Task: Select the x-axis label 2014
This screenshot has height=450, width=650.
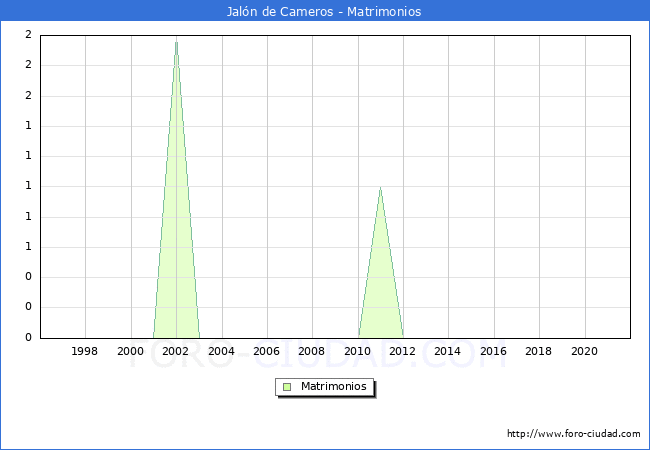Action: [447, 351]
